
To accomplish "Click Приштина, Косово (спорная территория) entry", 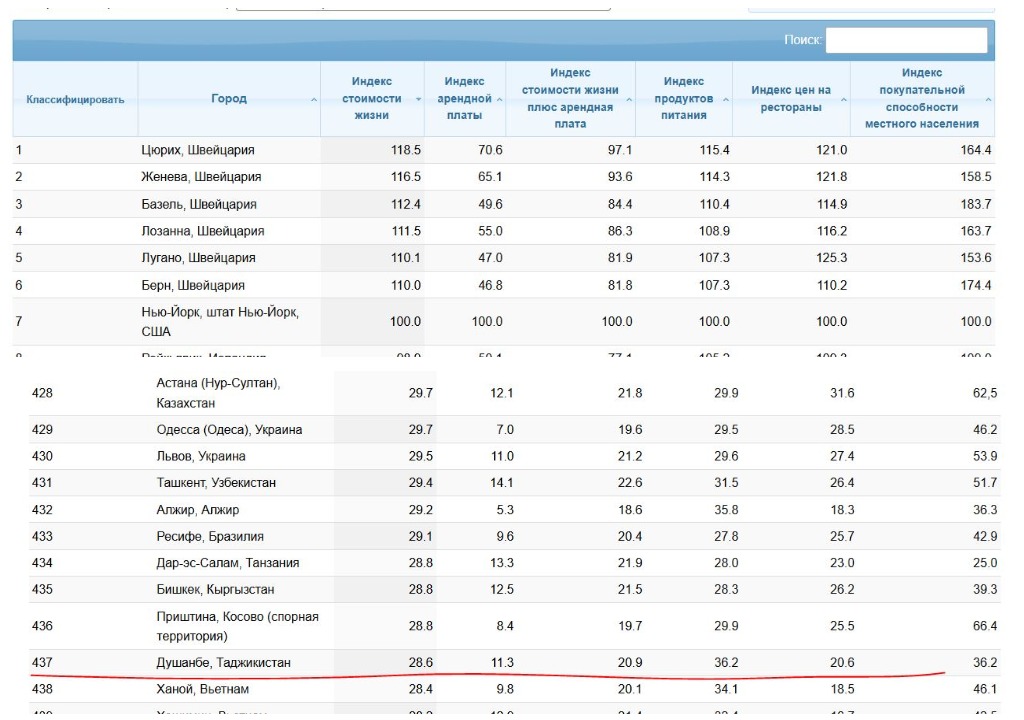I will coord(237,626).
